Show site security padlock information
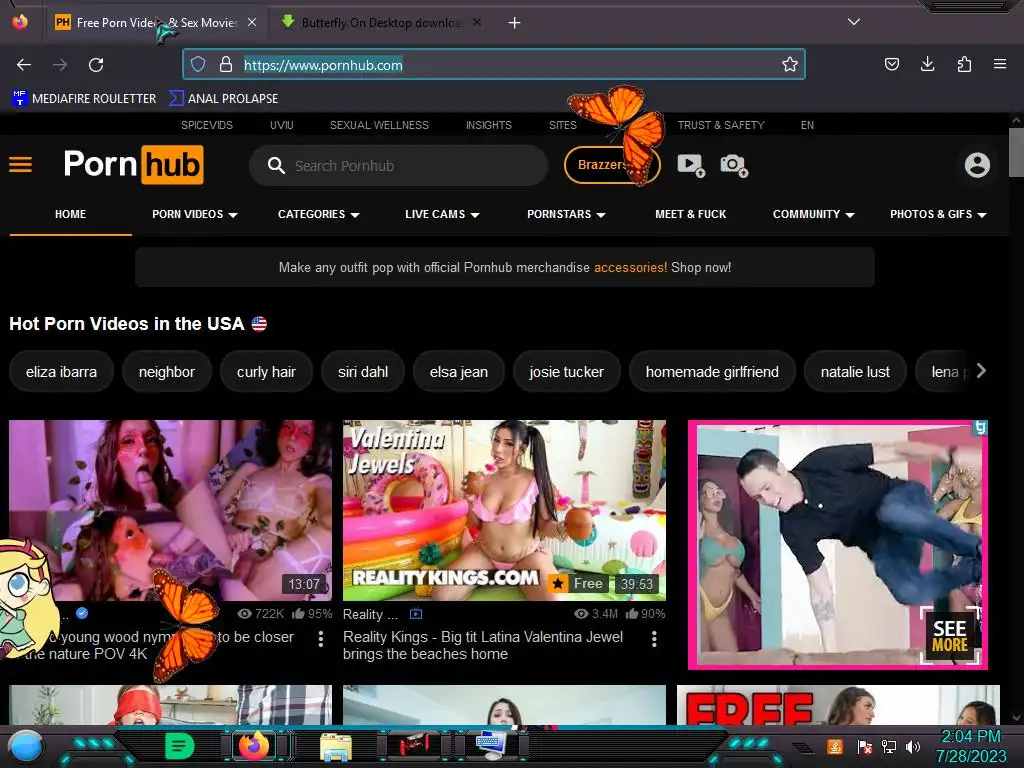 [226, 64]
